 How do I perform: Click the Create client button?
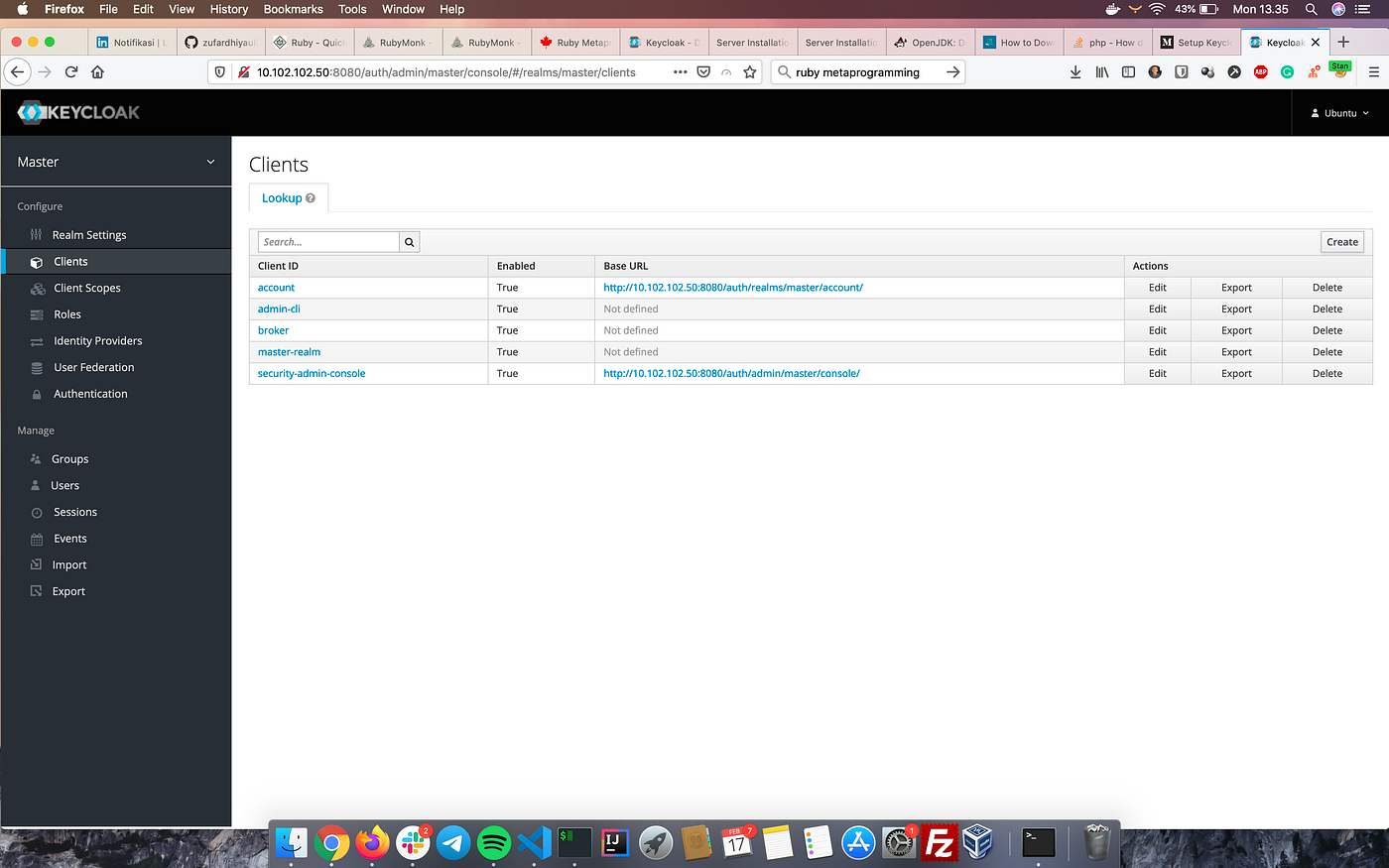point(1342,242)
